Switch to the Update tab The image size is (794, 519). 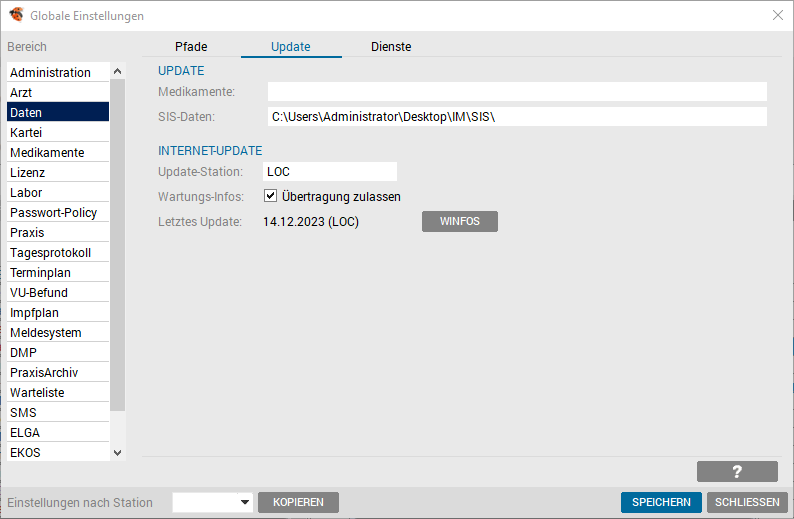click(x=291, y=47)
